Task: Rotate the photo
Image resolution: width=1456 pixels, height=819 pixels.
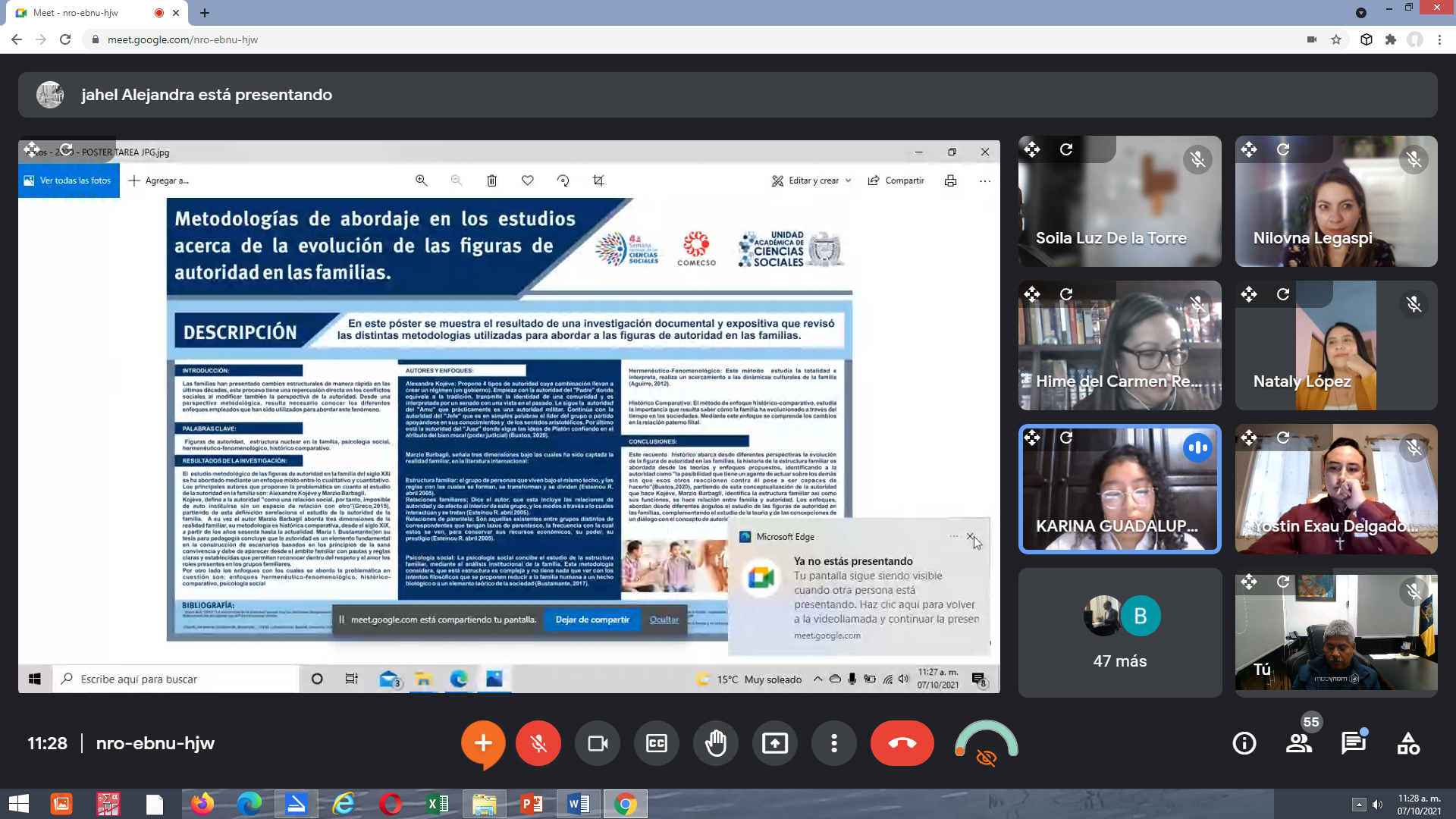Action: coord(563,180)
